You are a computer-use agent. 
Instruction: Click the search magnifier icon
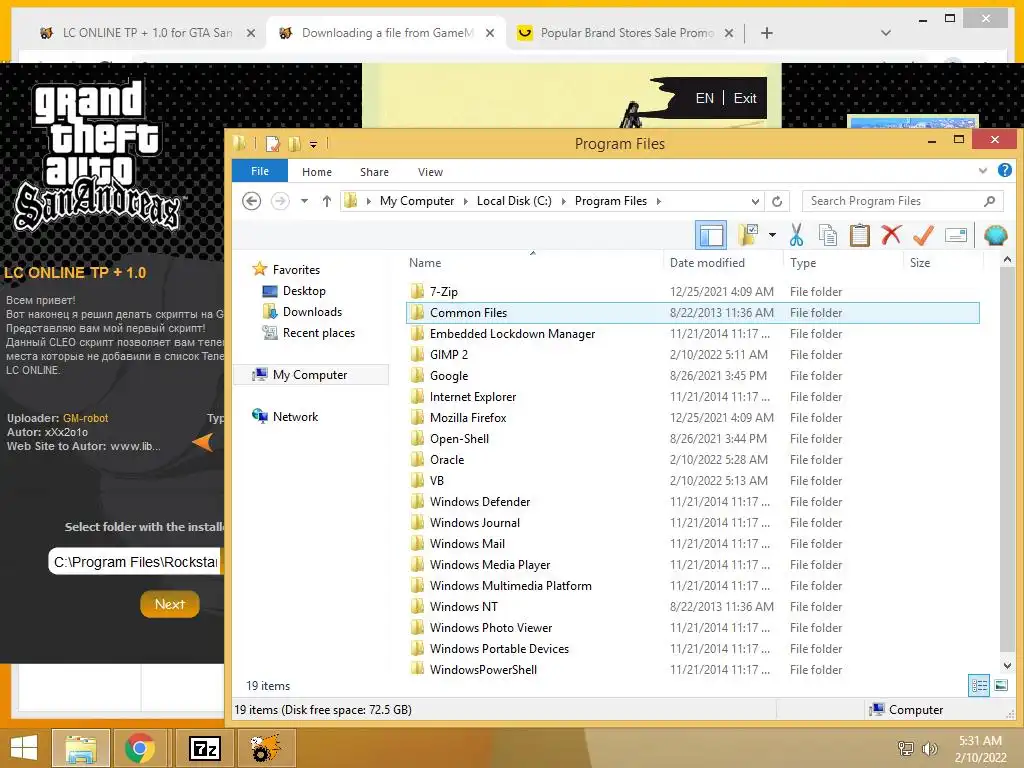point(990,201)
